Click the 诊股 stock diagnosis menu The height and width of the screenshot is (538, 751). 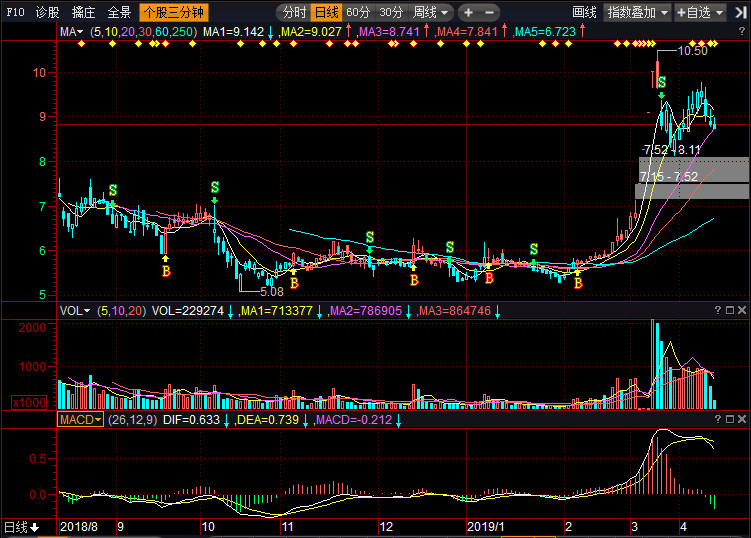point(47,13)
